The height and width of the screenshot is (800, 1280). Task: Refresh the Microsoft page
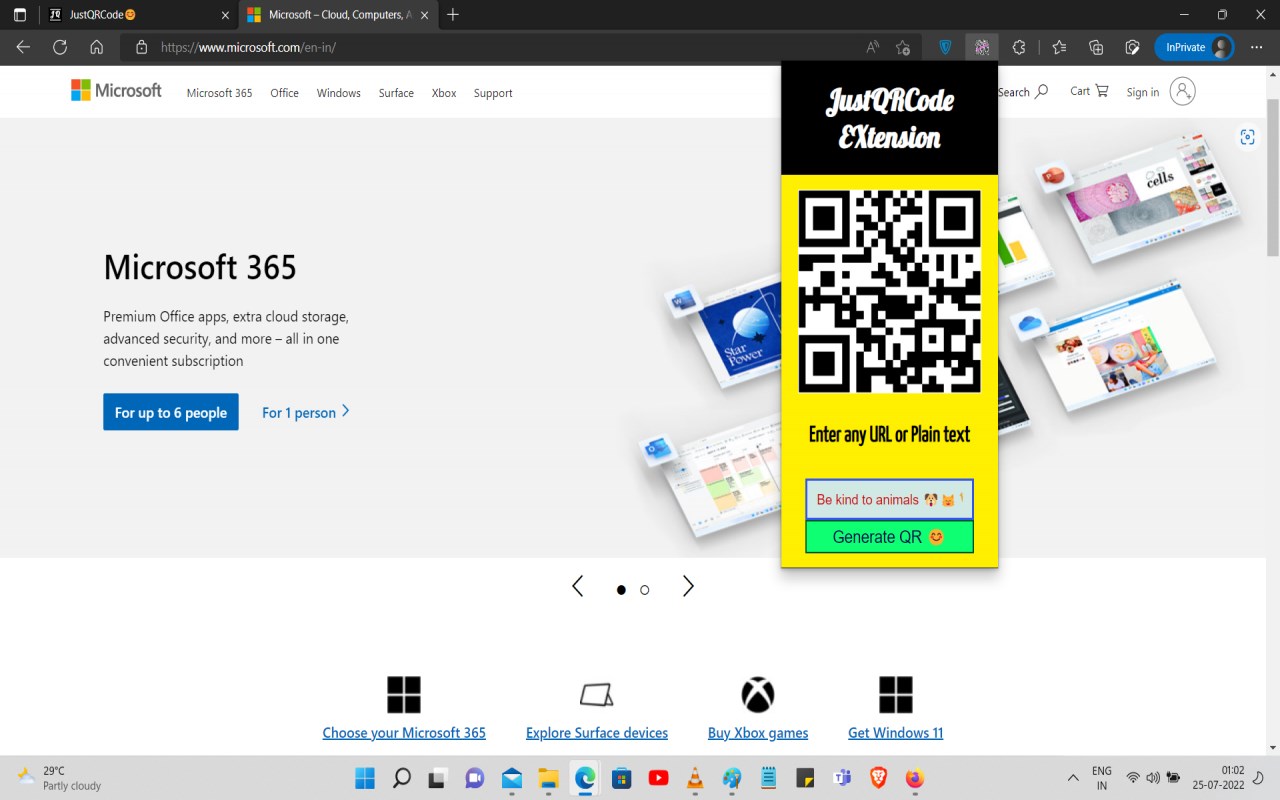click(x=60, y=47)
